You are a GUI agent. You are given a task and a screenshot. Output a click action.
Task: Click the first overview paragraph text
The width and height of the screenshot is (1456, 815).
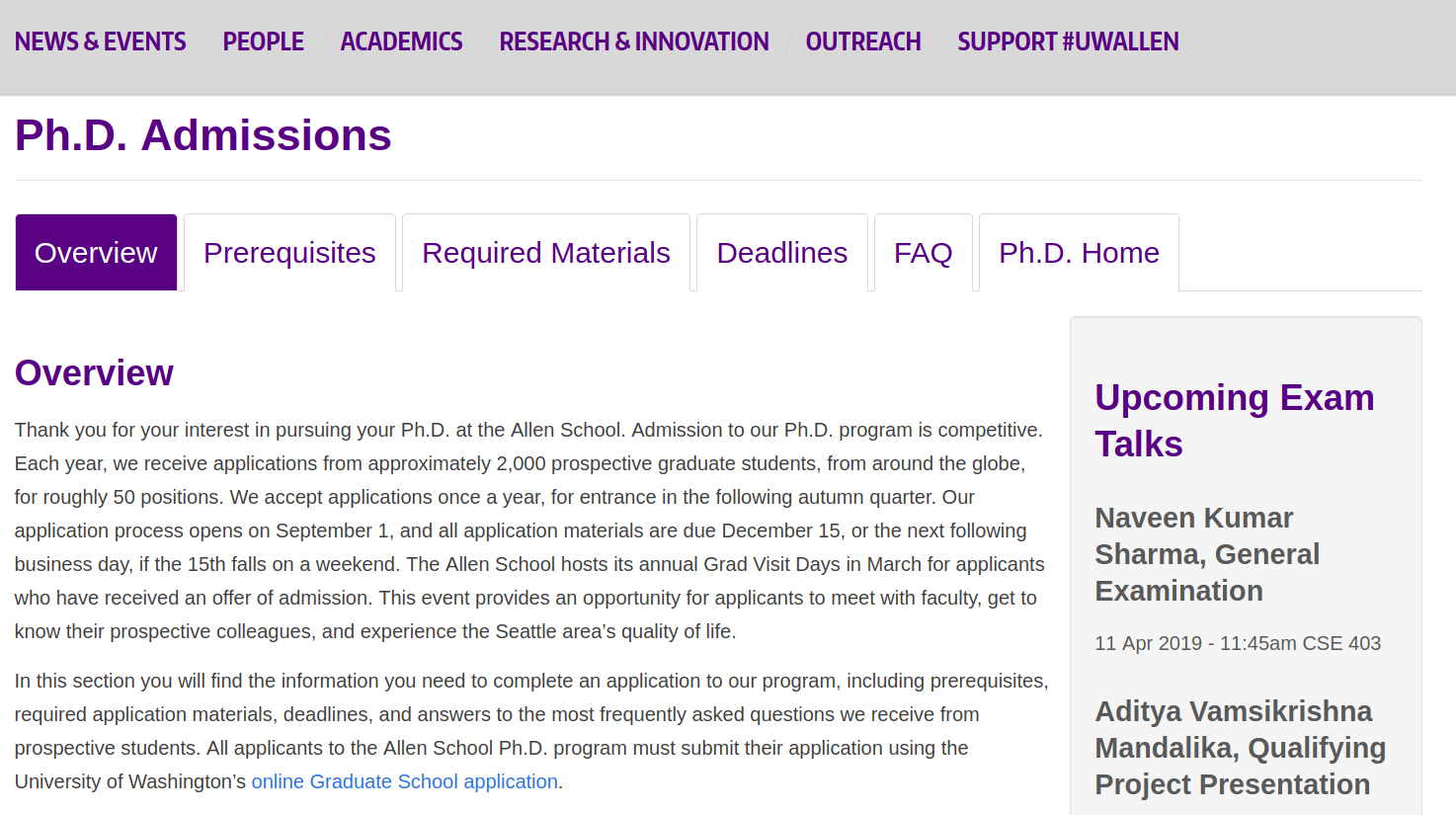529,530
